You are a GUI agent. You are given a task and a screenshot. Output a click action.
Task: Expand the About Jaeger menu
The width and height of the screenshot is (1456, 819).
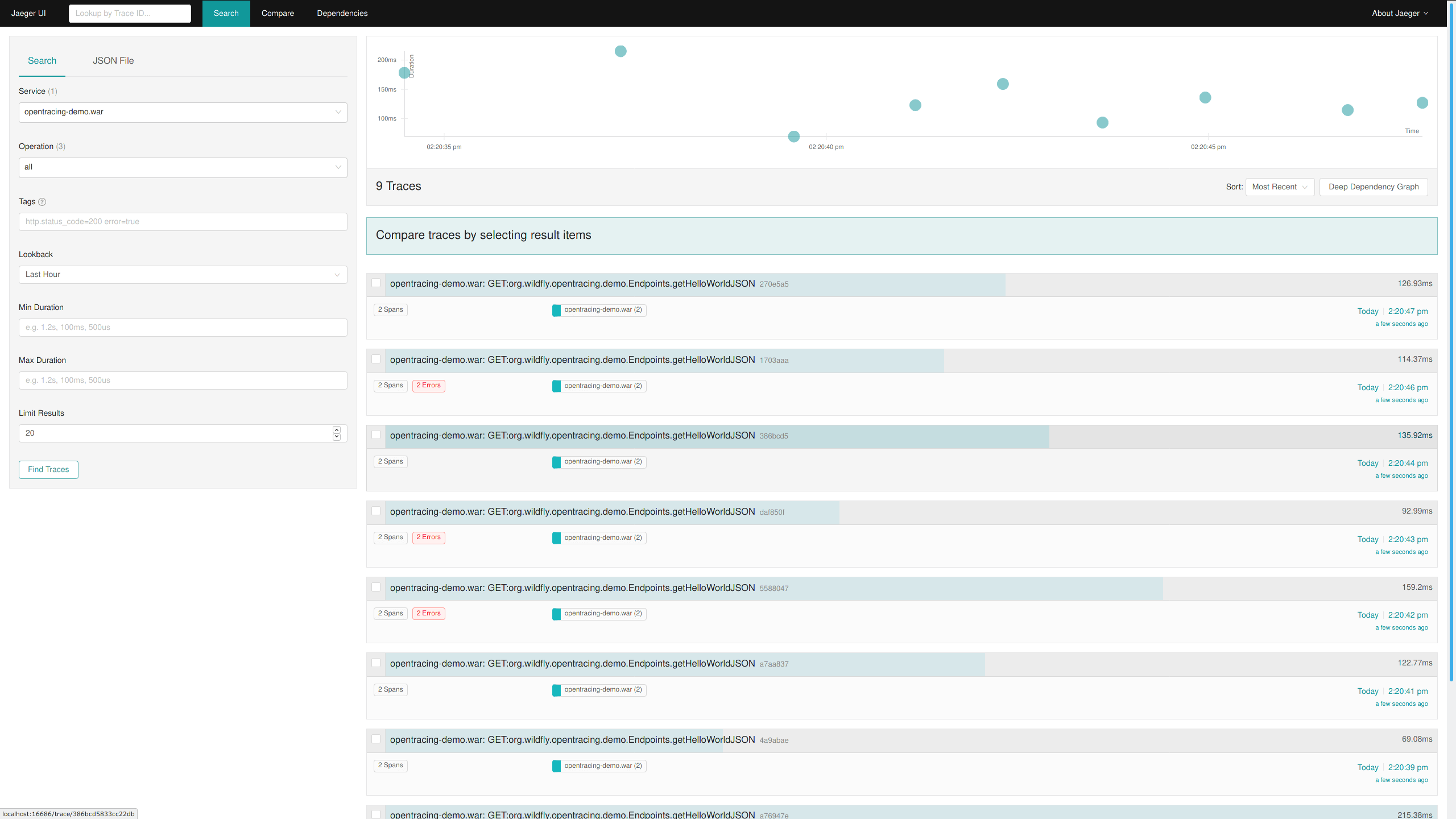tap(1400, 13)
